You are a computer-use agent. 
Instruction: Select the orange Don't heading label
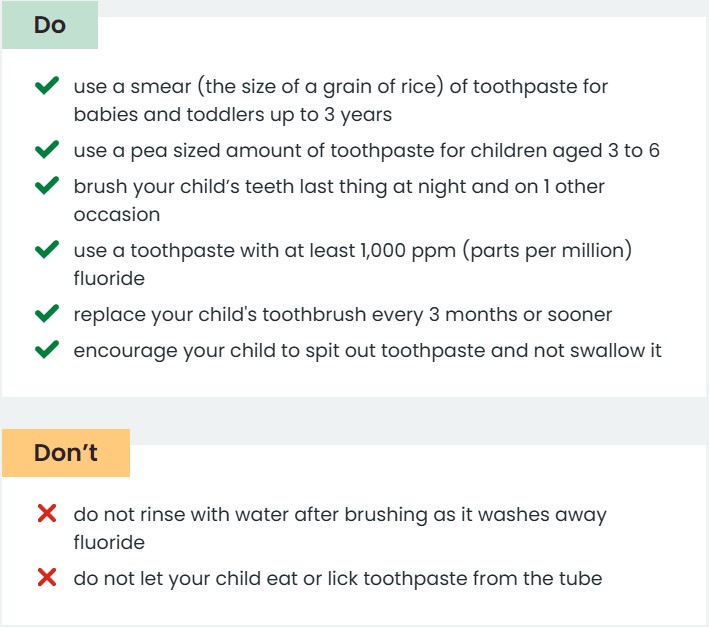pos(66,453)
